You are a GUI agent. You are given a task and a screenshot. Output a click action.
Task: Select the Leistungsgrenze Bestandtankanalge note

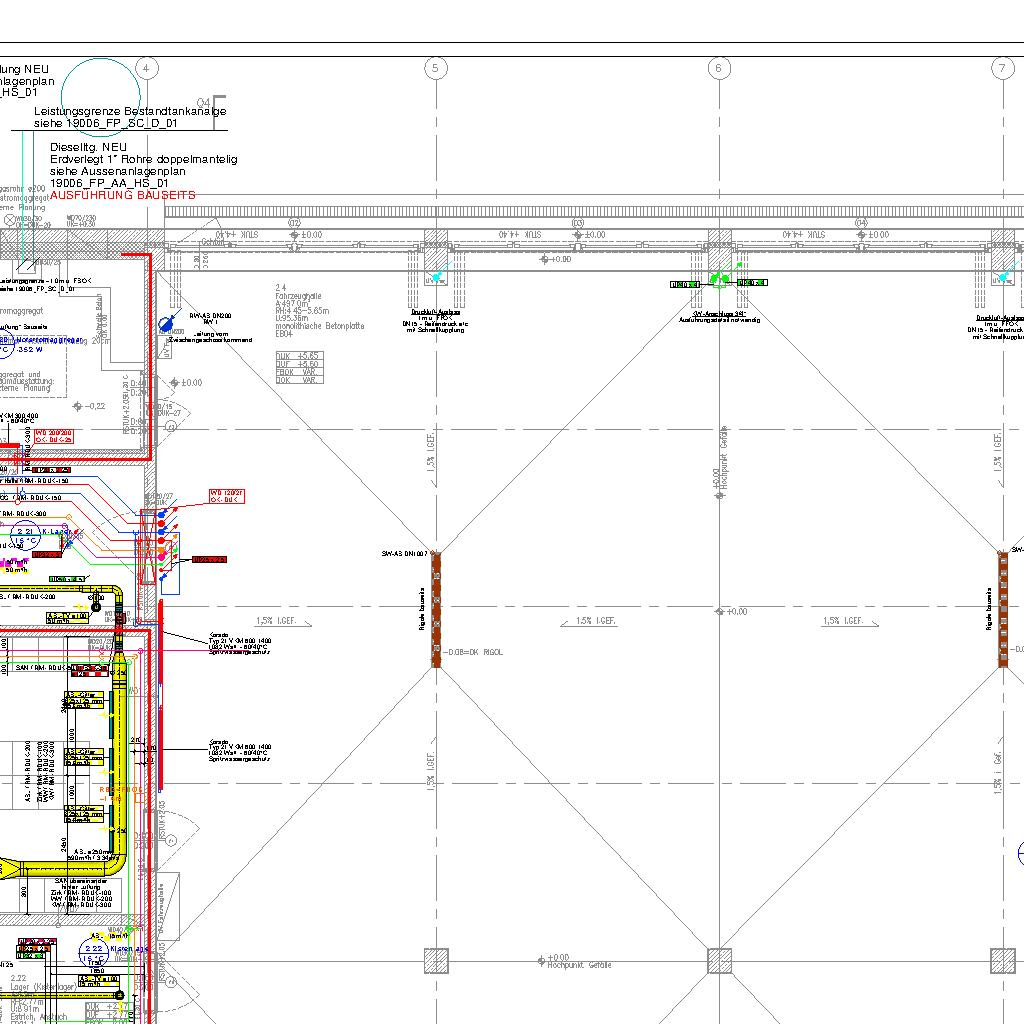coord(130,118)
